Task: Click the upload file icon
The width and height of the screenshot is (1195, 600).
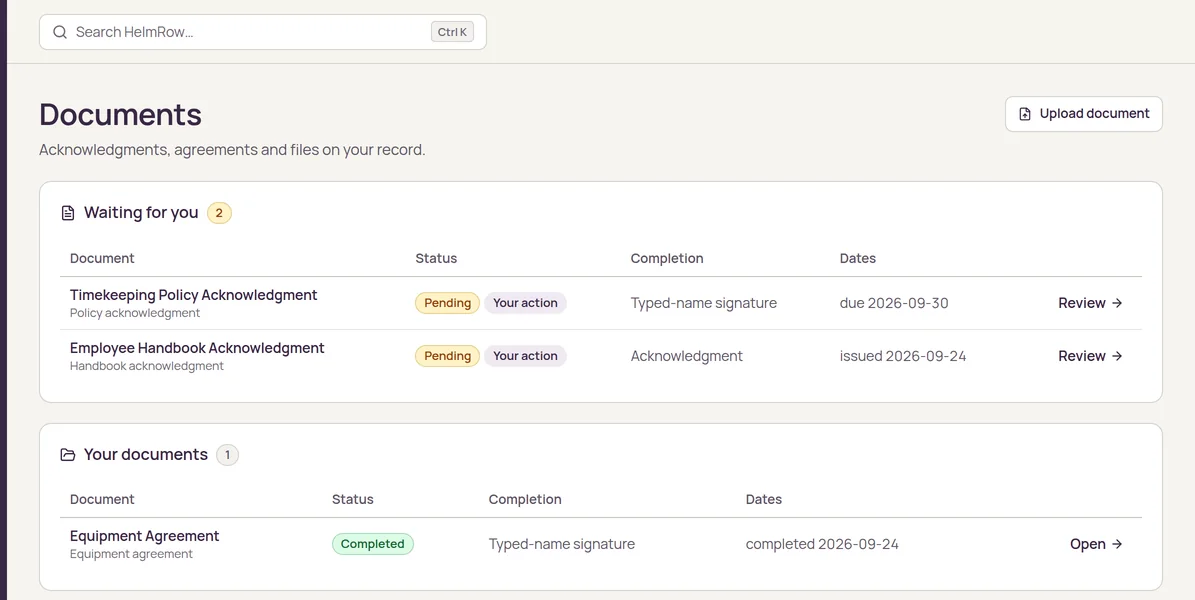Action: [x=1026, y=114]
